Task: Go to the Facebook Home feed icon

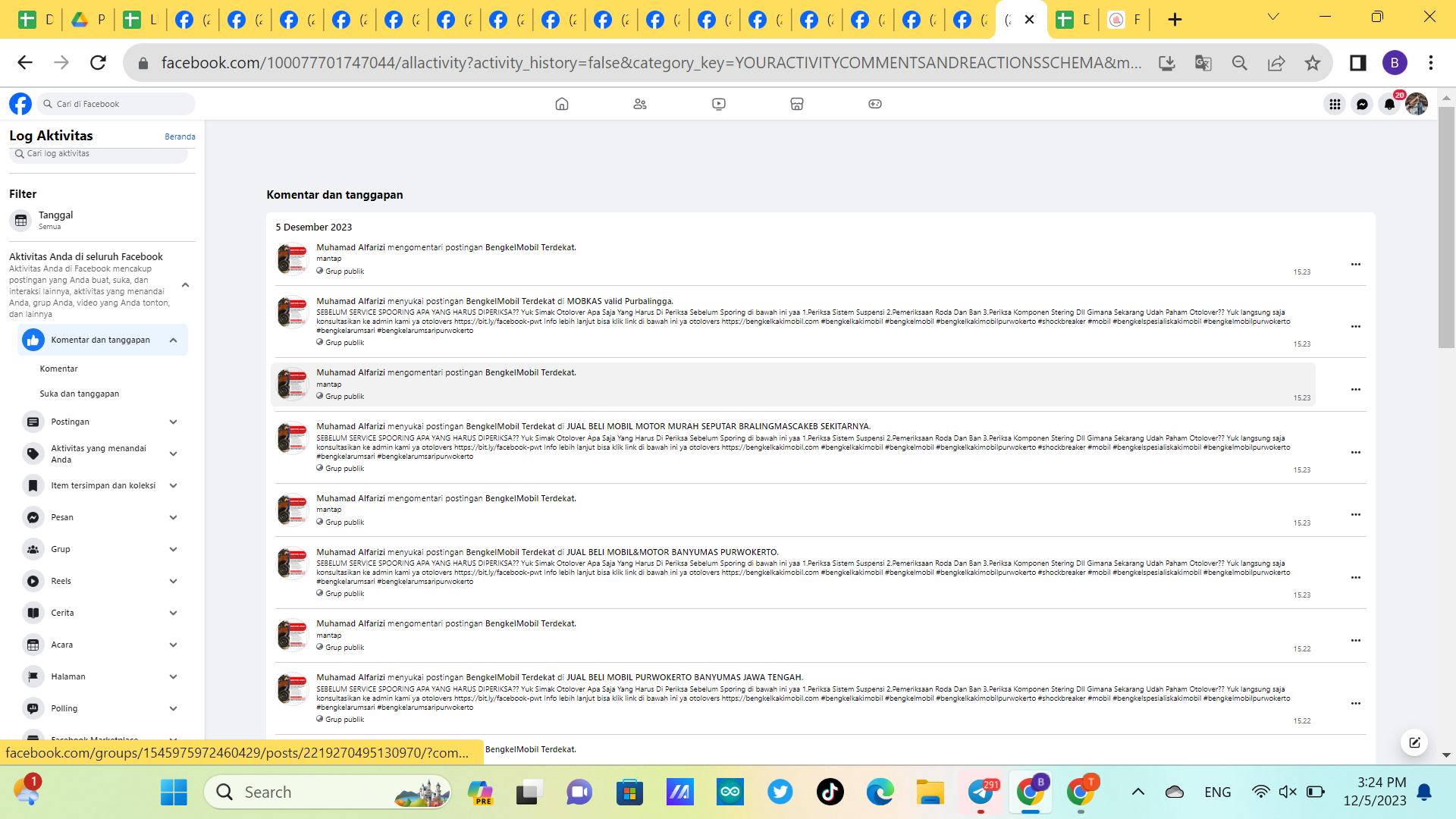Action: [562, 104]
